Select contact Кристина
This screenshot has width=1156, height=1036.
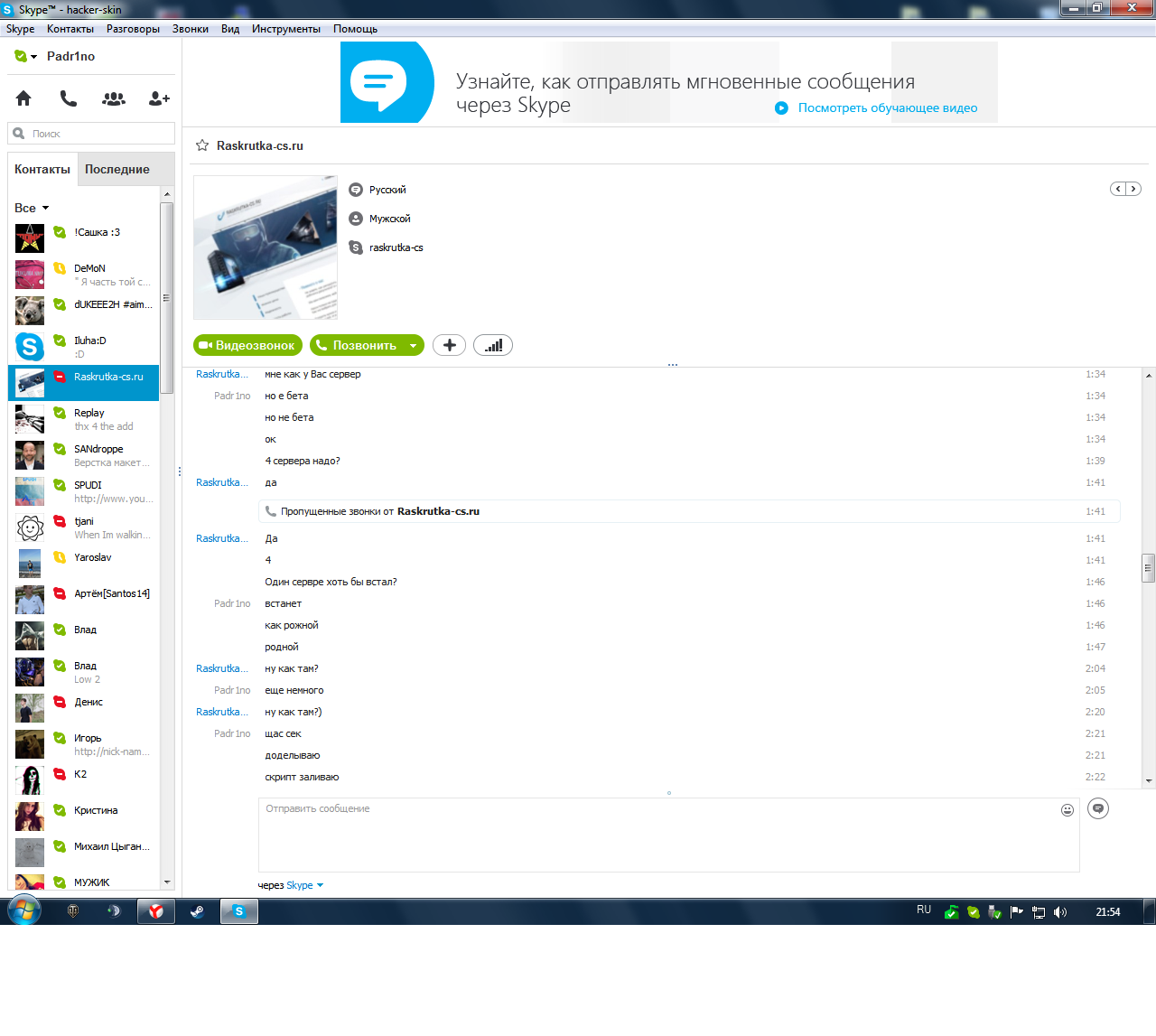coord(84,817)
